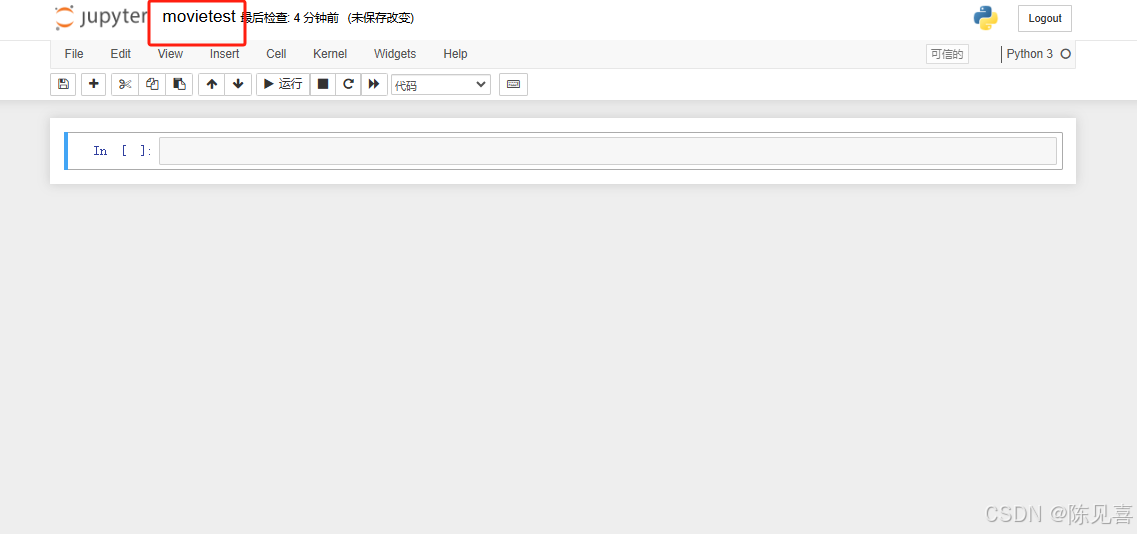Open the command palette keyboard icon

513,84
